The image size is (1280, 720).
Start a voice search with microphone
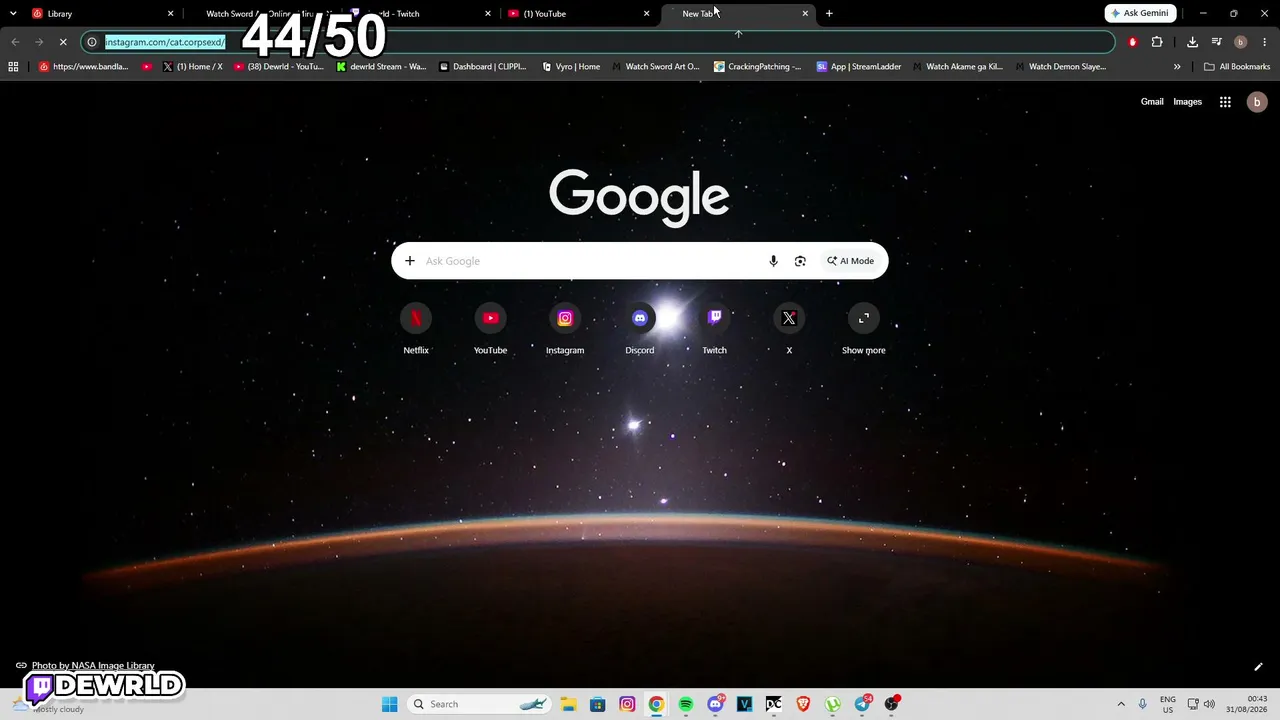[773, 261]
